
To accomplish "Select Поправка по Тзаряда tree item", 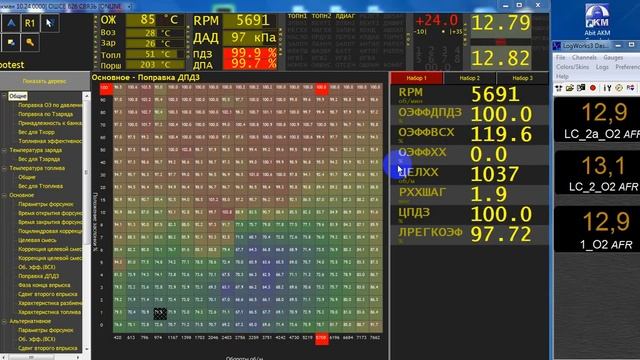I will [x=45, y=114].
